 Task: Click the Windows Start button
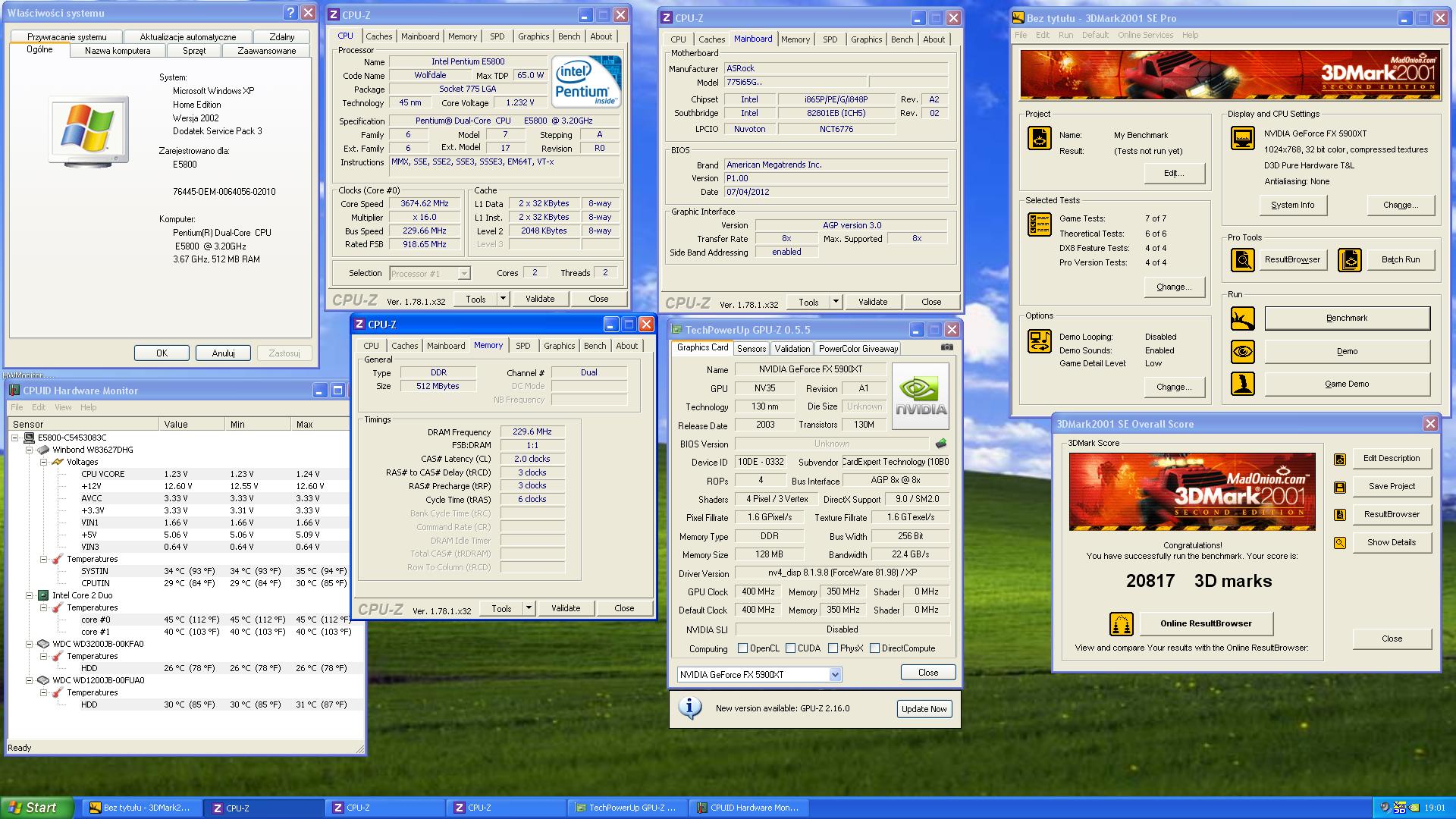[37, 808]
